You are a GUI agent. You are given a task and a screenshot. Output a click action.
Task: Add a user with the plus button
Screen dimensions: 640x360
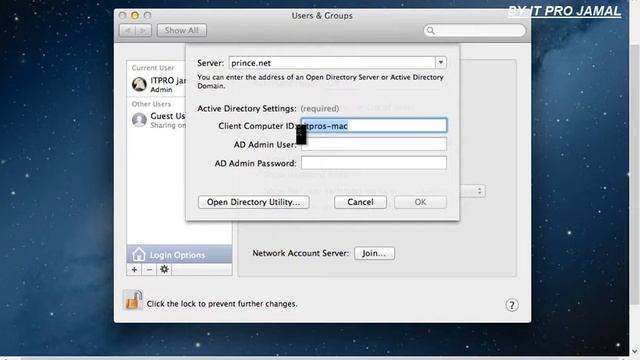(134, 269)
